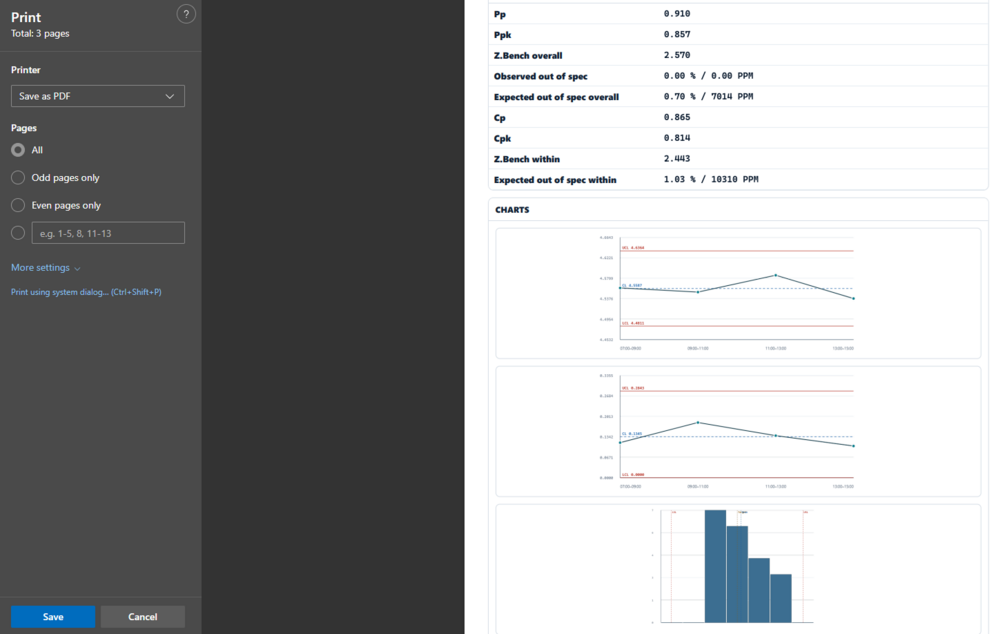Click the Expected out of spec within row

pos(738,179)
